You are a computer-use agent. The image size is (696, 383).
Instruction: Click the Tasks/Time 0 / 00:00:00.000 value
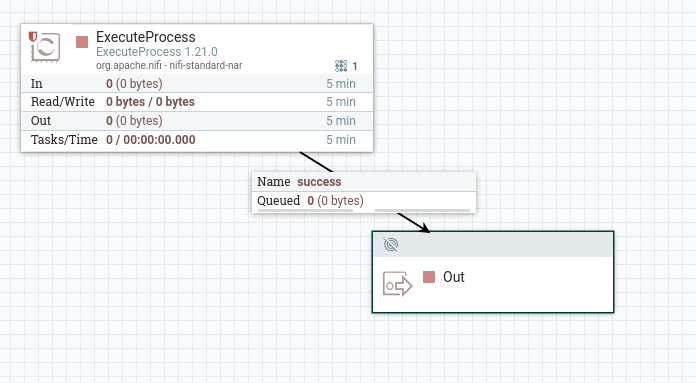click(x=150, y=140)
